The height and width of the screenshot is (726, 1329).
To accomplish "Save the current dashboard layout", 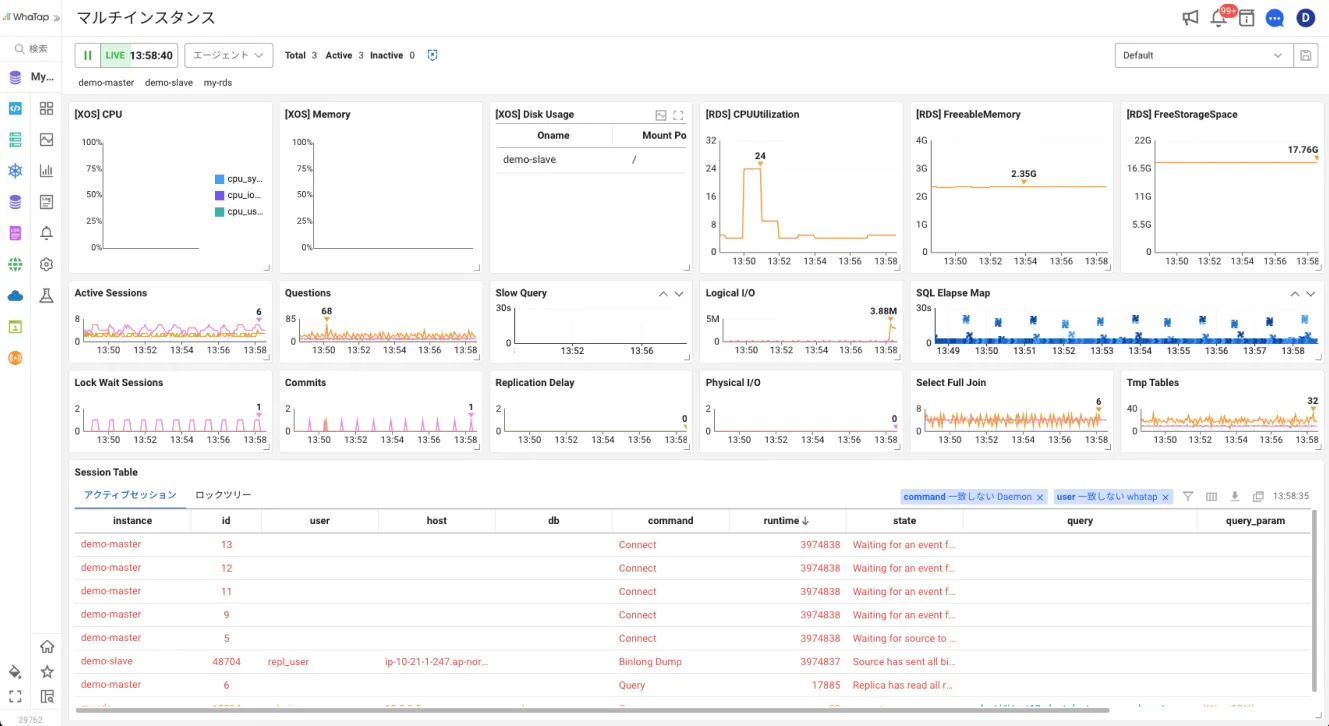I will (1306, 56).
